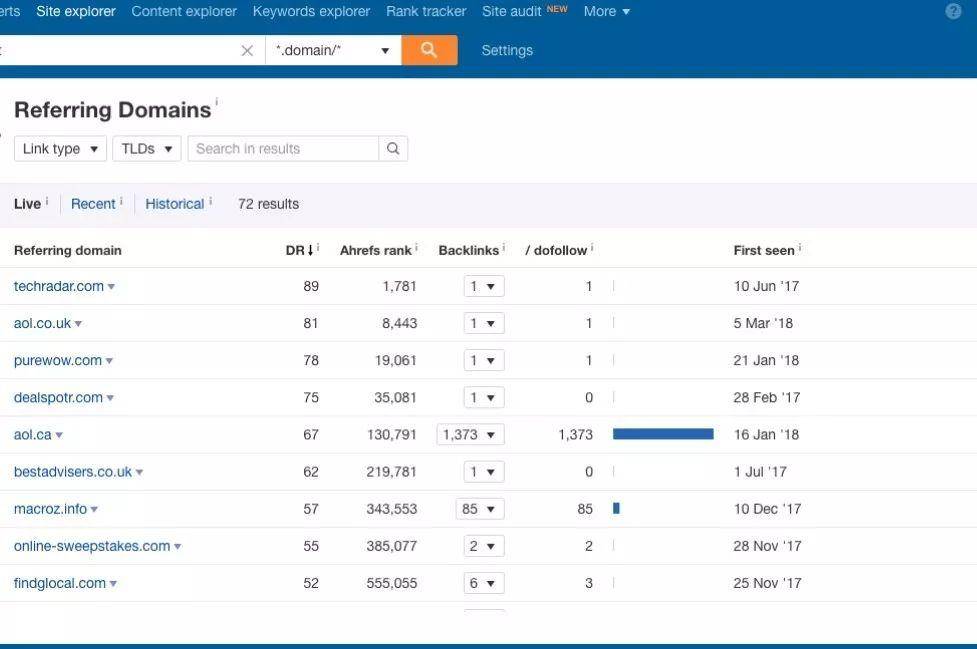
Task: Expand backlinks dropdown for findglocal.com
Action: (x=484, y=583)
